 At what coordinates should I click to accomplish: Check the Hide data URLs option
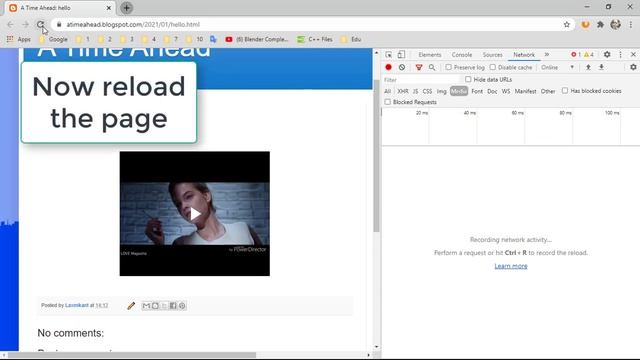tap(468, 79)
